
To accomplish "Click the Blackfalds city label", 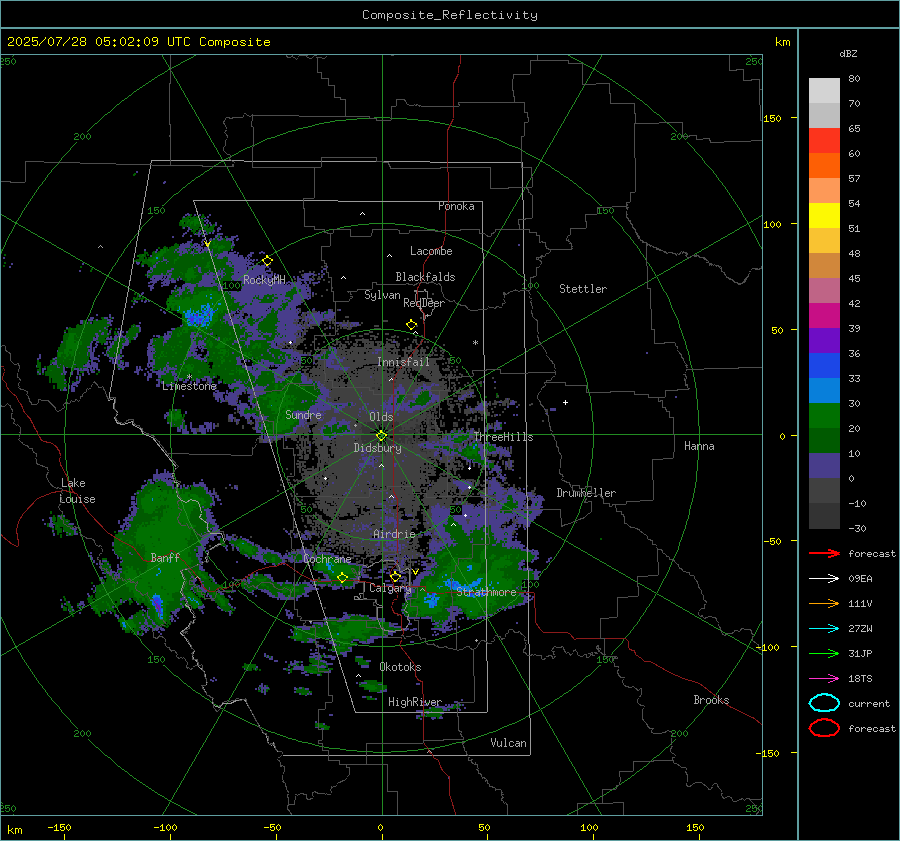I will coord(425,277).
